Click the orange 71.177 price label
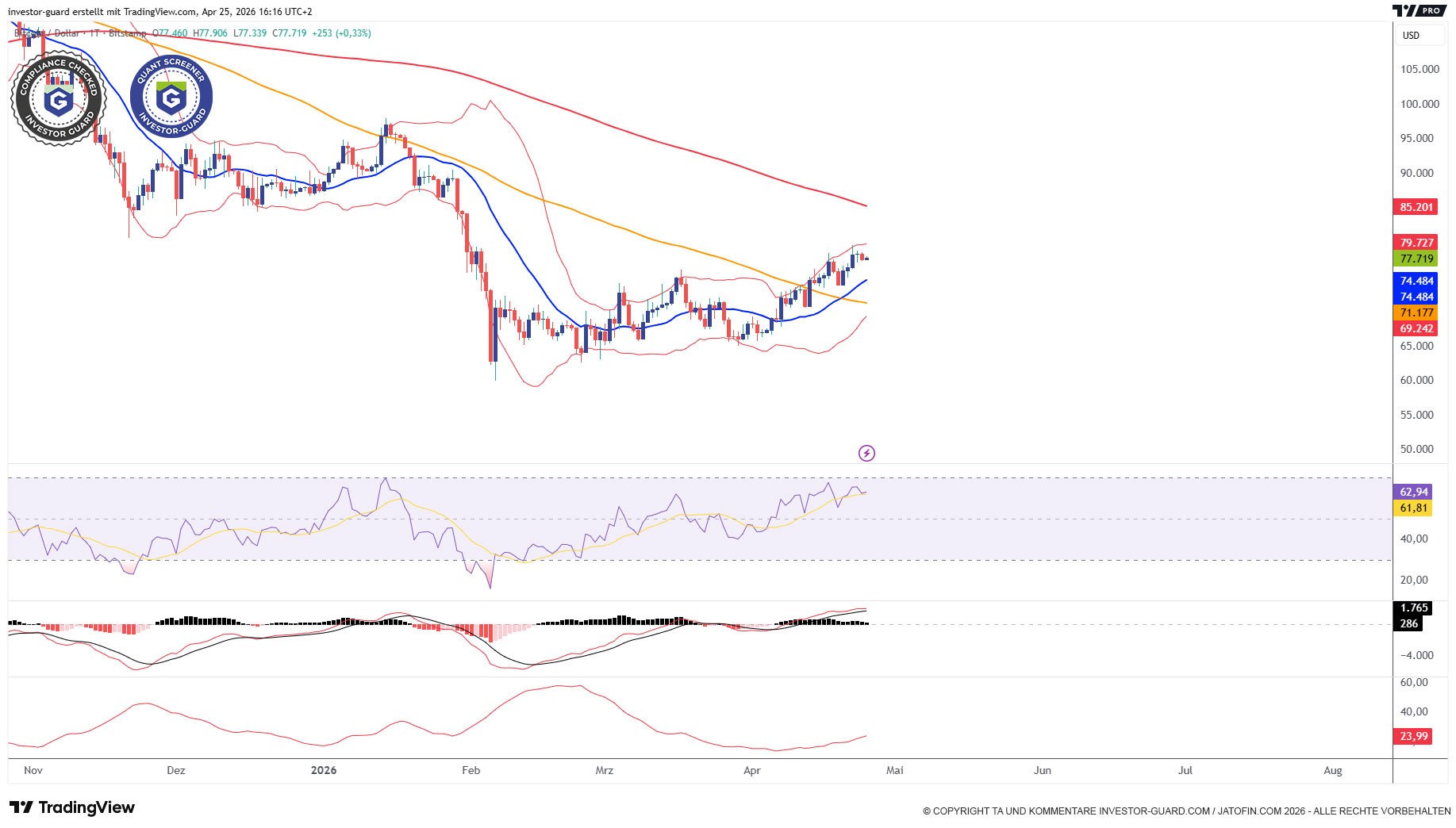This screenshot has width=1456, height=828. [x=1416, y=313]
